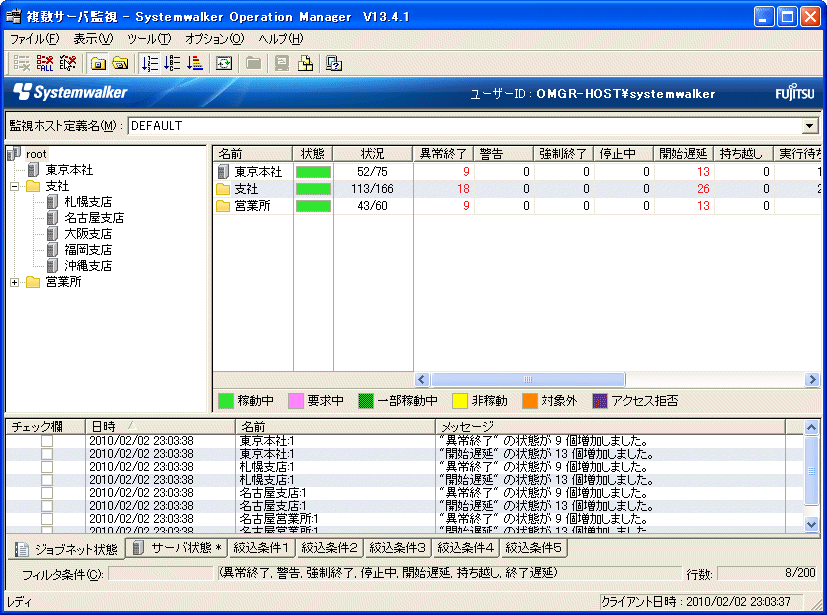827x615 pixels.
Task: Click the folder icon in the 営業所 table row
Action: pyautogui.click(x=223, y=206)
